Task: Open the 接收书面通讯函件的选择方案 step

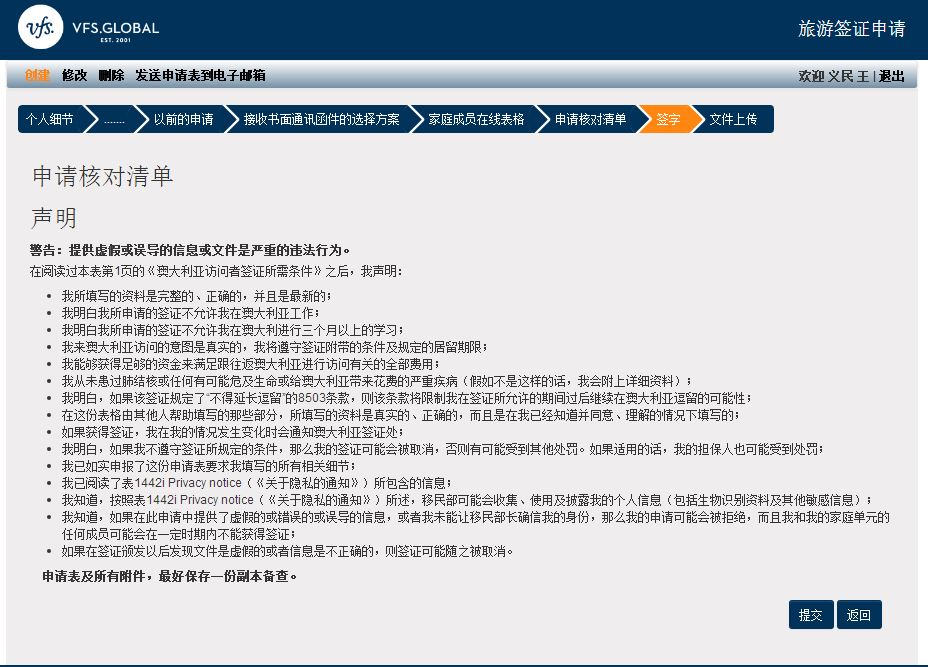Action: pyautogui.click(x=321, y=119)
